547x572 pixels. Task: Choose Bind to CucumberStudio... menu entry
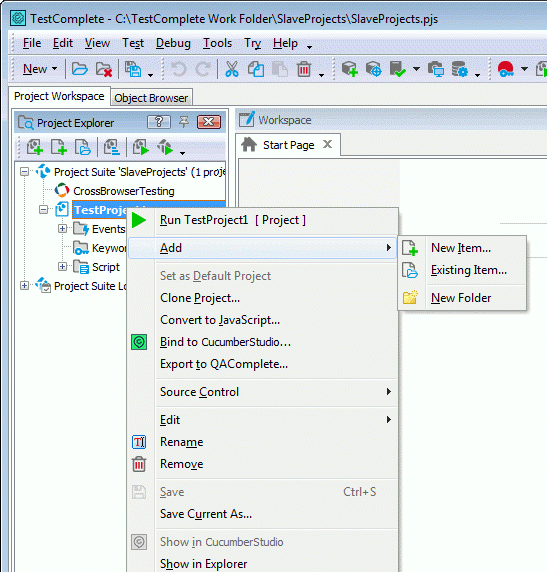click(263, 342)
